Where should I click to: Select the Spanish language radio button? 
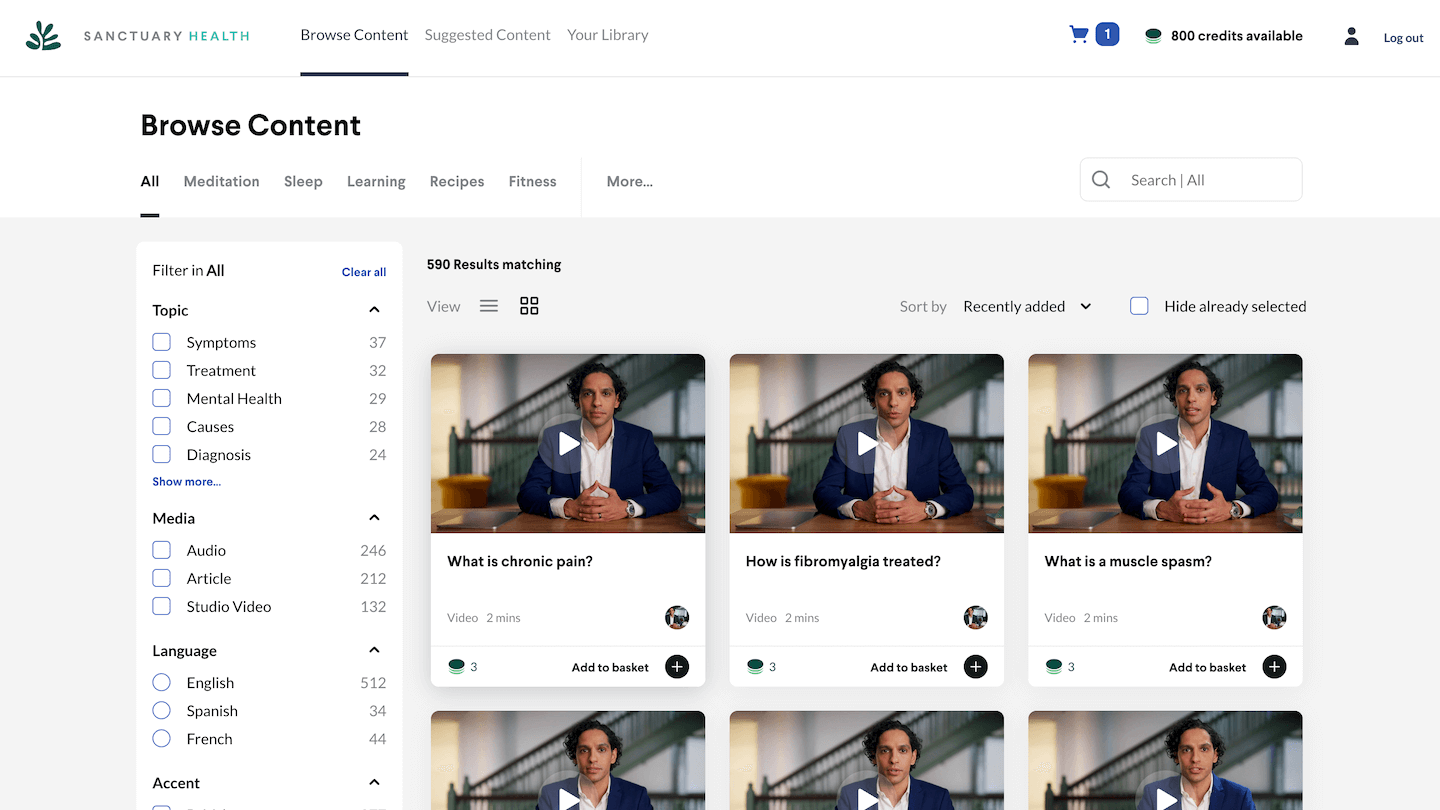[161, 711]
